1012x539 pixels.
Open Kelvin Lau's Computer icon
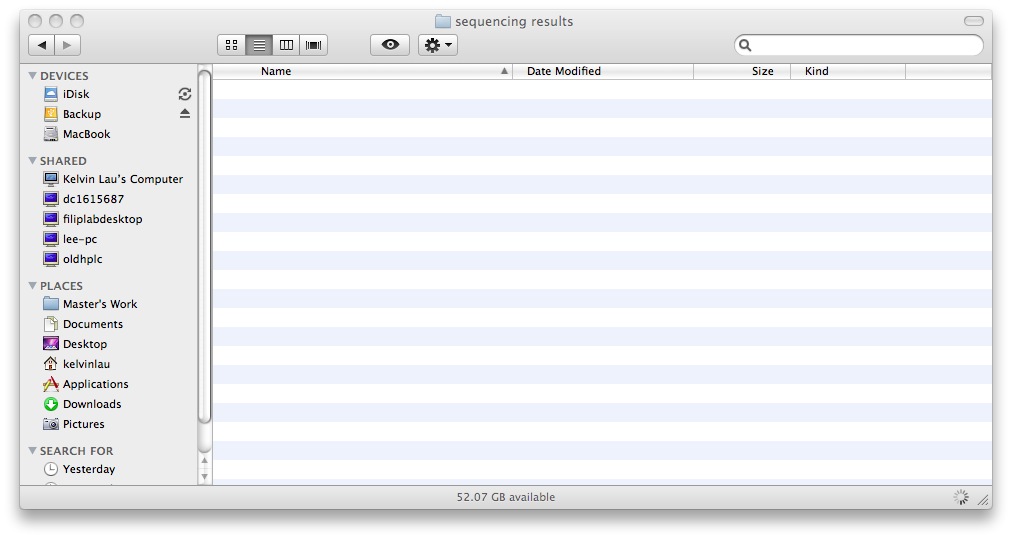51,179
